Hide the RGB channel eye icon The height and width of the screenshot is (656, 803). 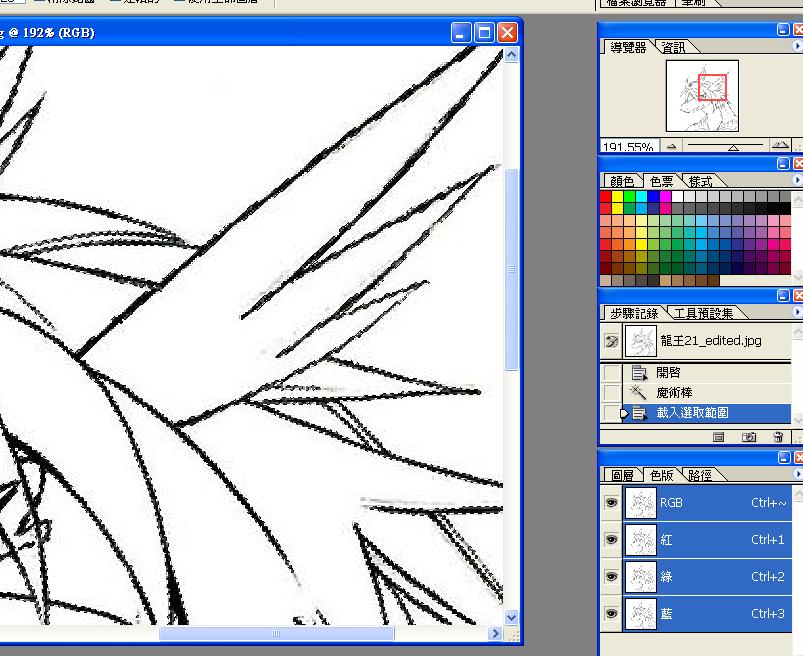pos(611,503)
